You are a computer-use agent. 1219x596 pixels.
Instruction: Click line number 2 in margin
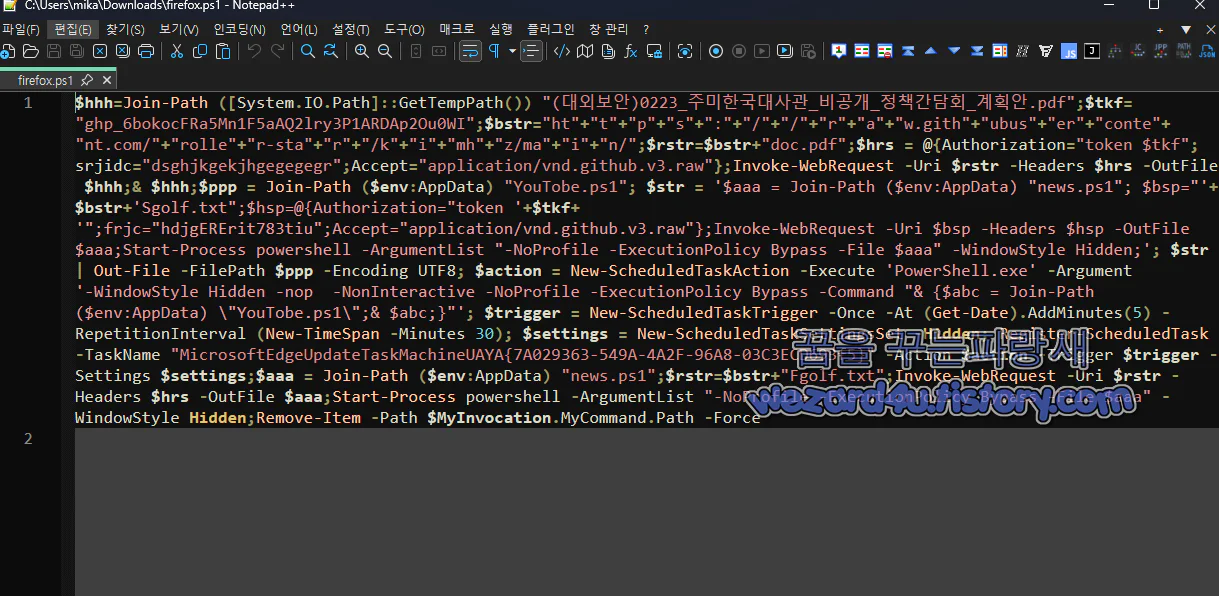[x=28, y=439]
